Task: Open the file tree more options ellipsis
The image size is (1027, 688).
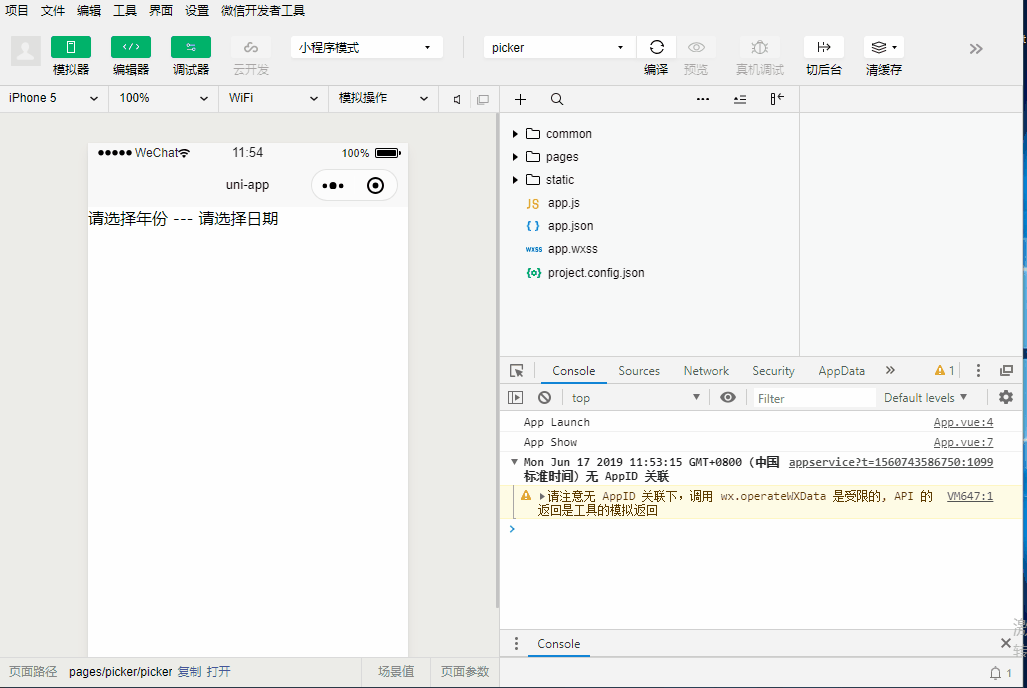Action: click(703, 99)
